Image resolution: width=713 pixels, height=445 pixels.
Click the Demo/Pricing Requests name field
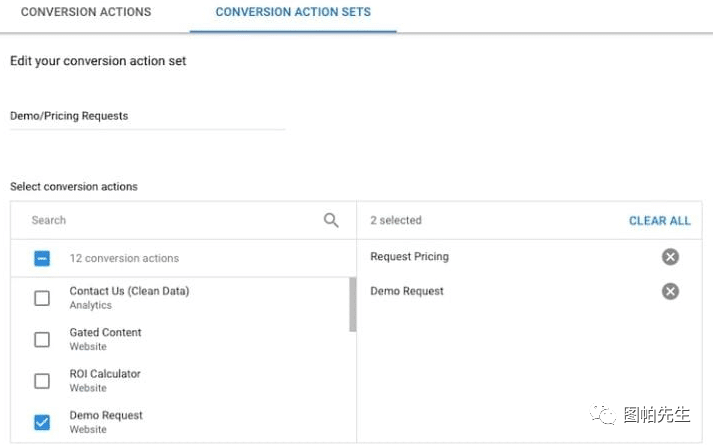[147, 116]
